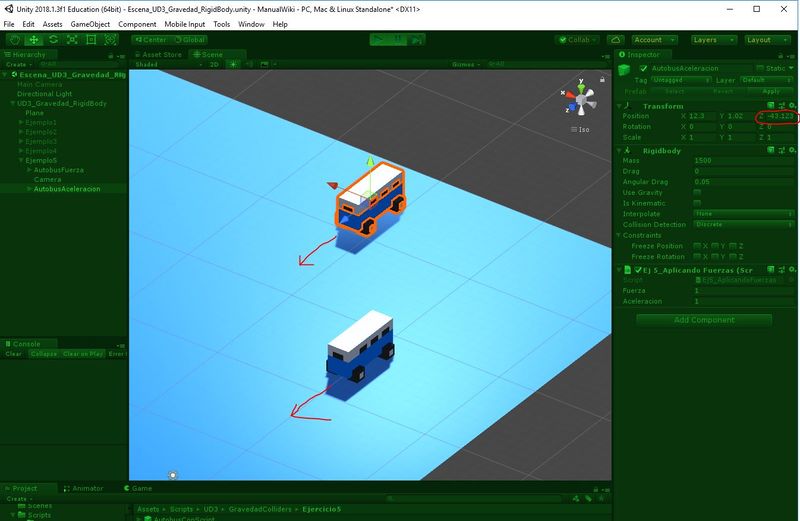The height and width of the screenshot is (521, 800).
Task: Open Transform component help book icon
Action: (771, 106)
